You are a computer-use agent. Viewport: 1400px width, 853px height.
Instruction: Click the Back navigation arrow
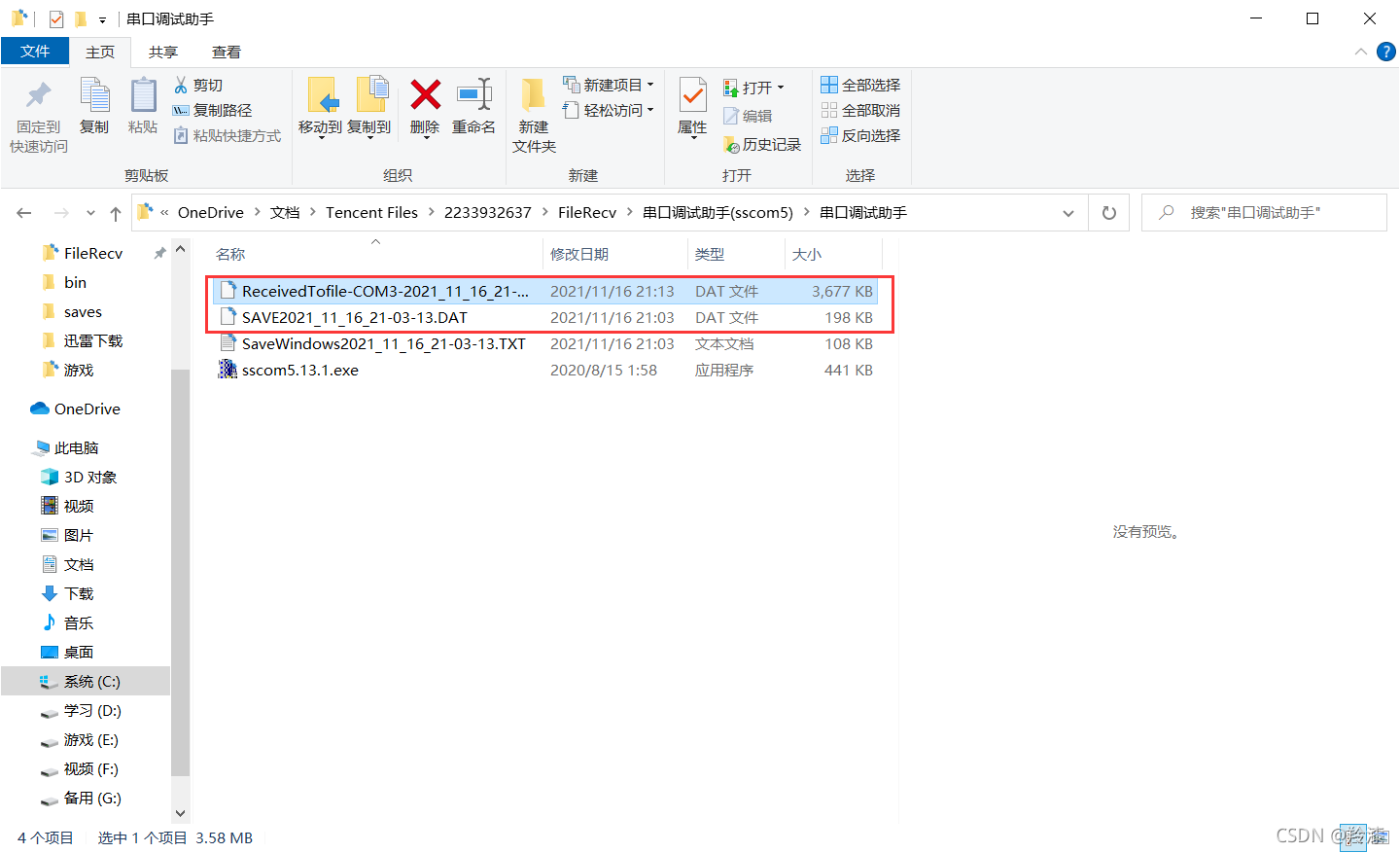24,213
